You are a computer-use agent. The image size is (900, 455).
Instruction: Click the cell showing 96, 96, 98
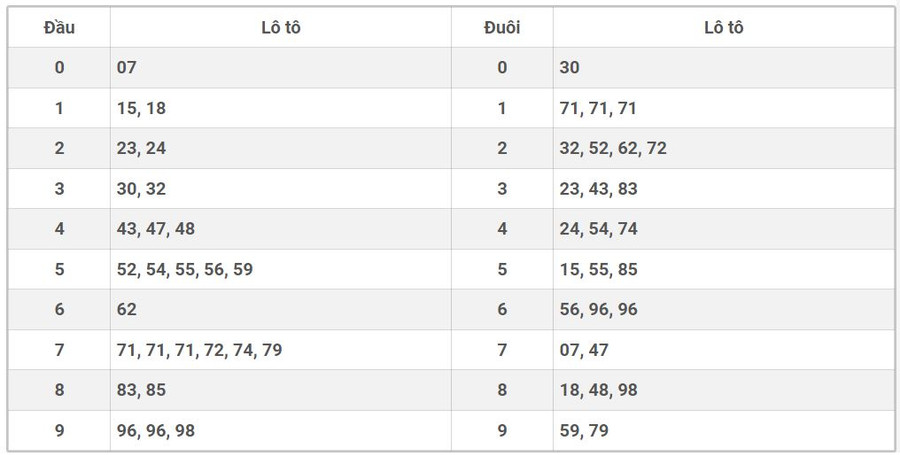click(156, 430)
